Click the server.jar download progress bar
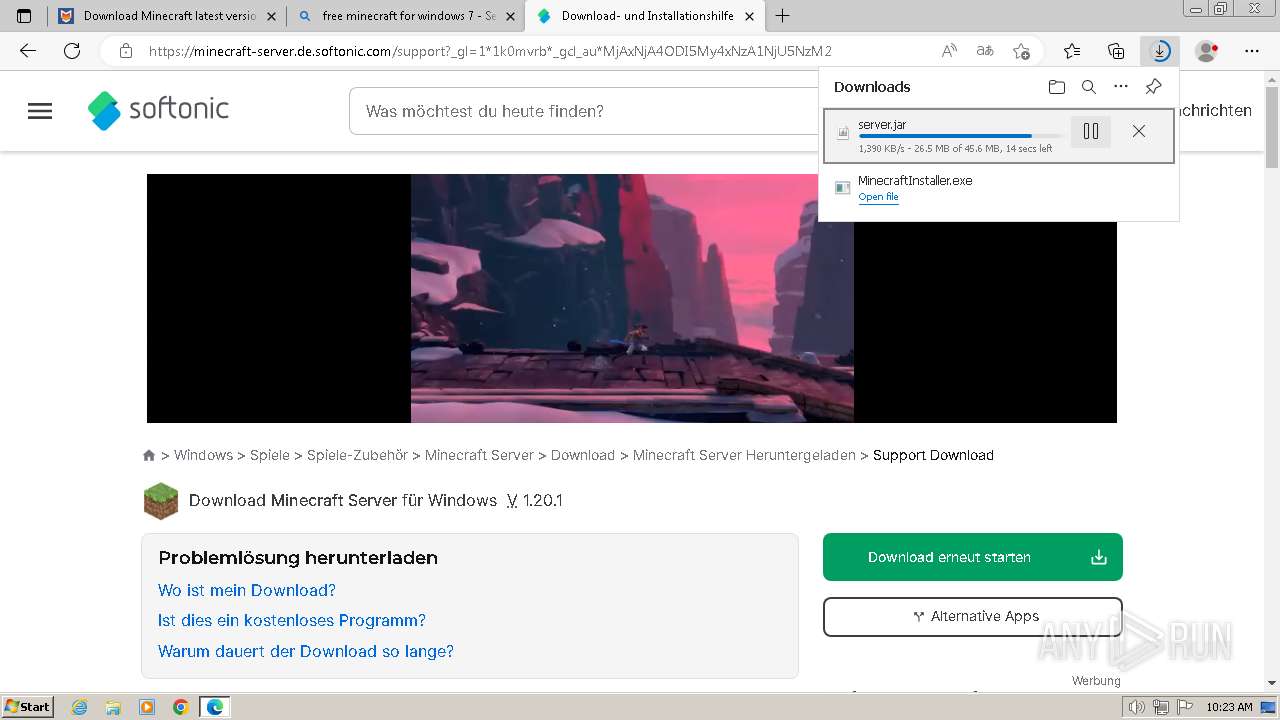 [960, 136]
